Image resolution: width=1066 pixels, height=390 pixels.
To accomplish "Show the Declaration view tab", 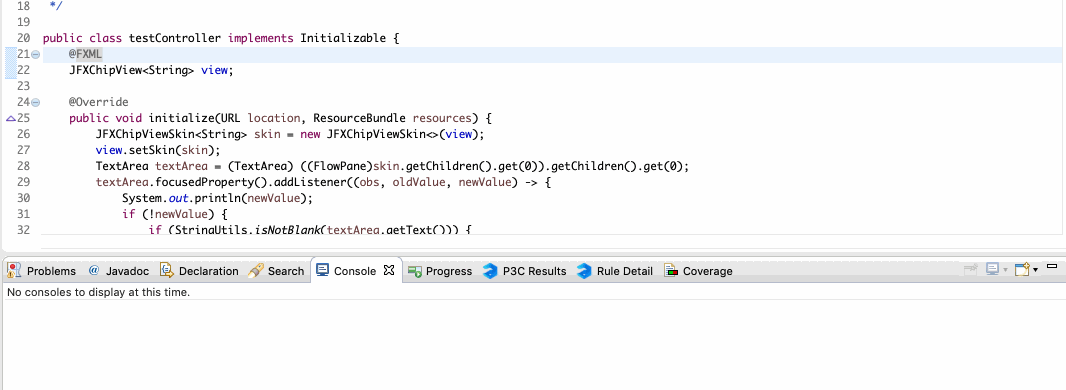I will click(199, 271).
